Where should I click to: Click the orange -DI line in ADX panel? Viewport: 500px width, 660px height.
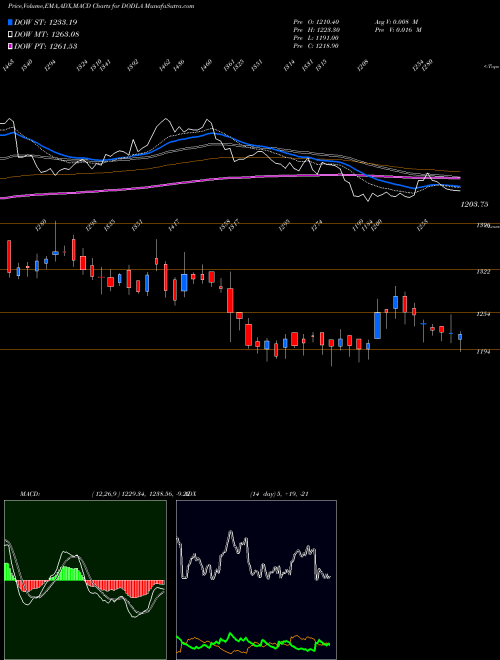coord(295,637)
